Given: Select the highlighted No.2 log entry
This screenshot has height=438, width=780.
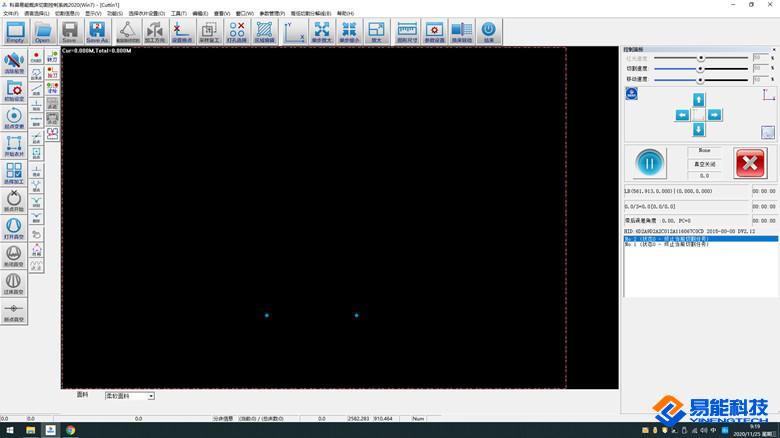Looking at the screenshot, I should (x=700, y=239).
